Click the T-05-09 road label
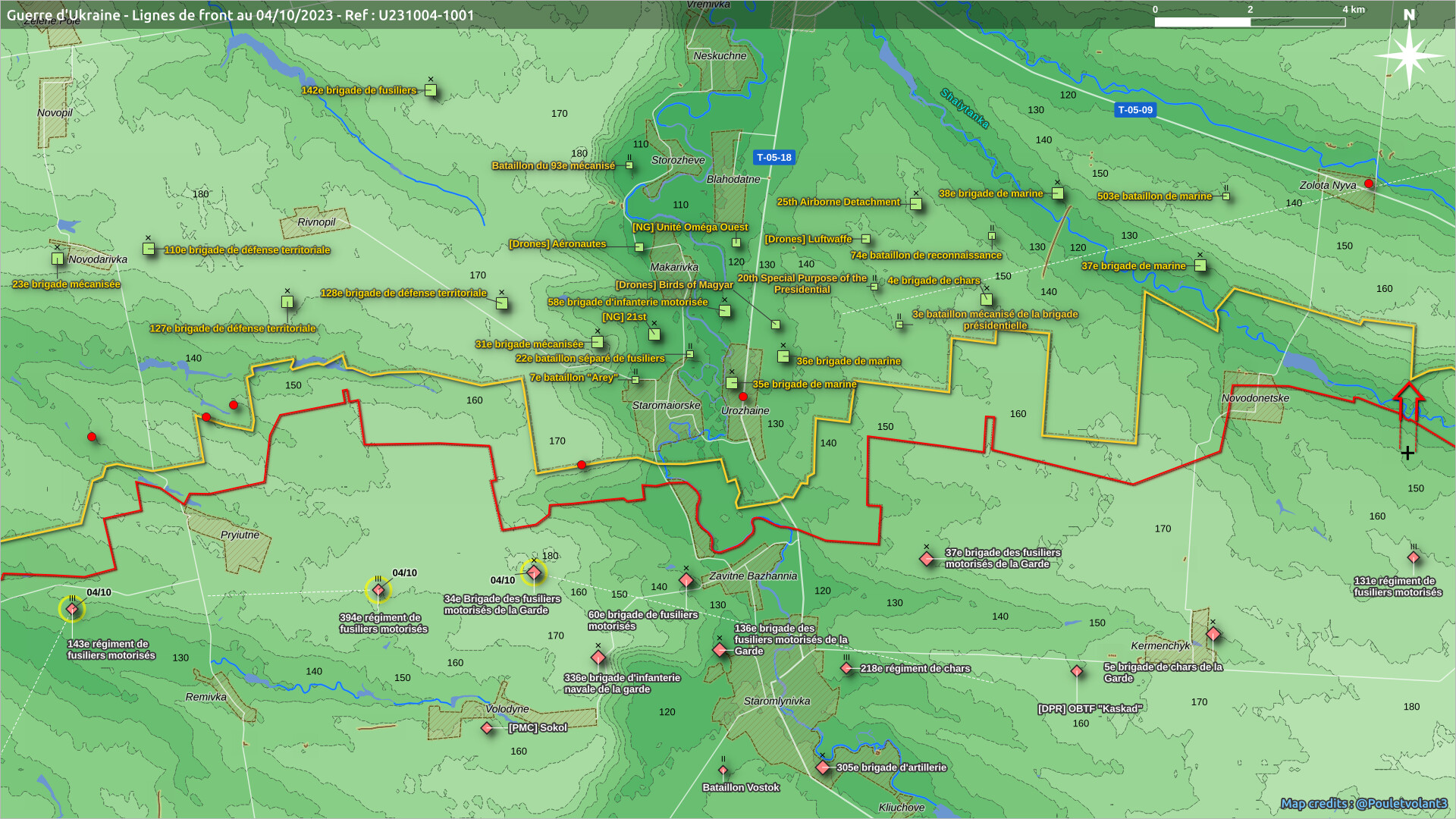 click(x=1134, y=110)
